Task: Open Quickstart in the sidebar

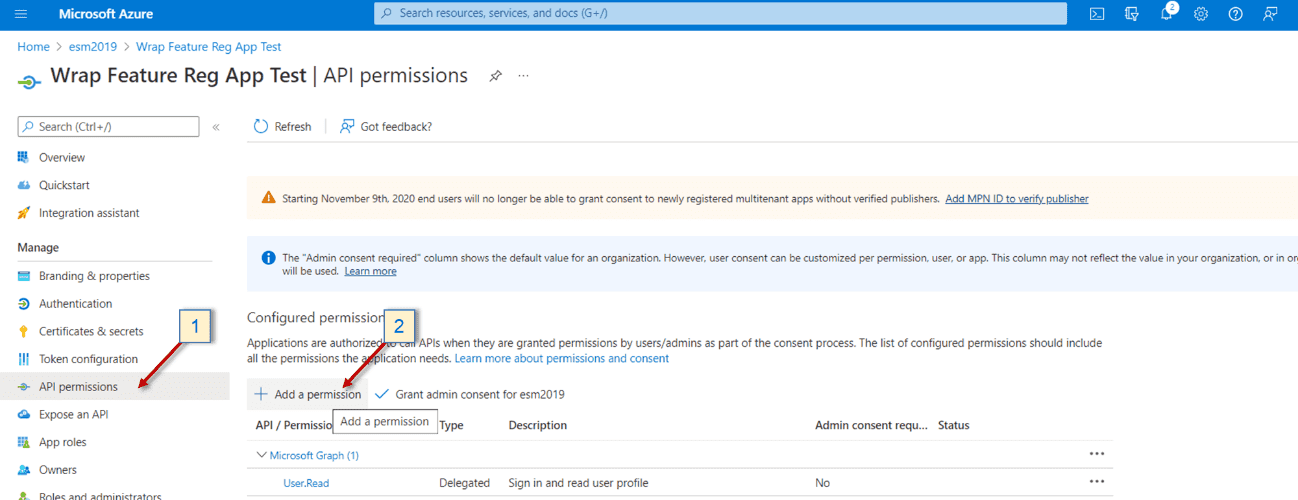Action: click(65, 185)
